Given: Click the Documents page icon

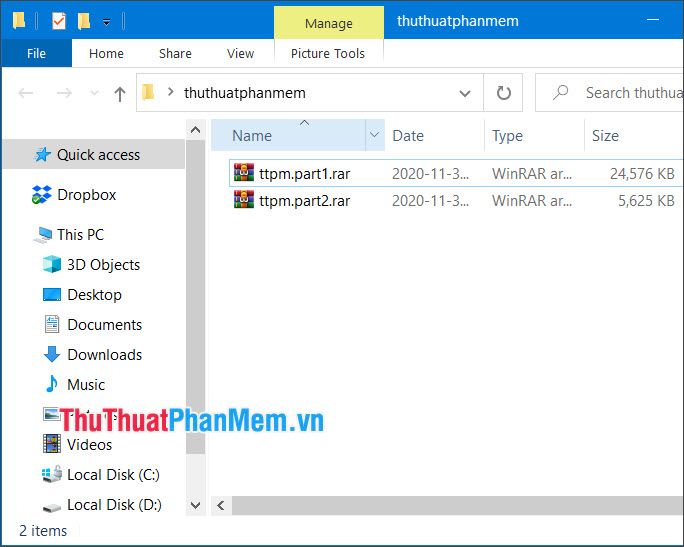Looking at the screenshot, I should point(52,324).
